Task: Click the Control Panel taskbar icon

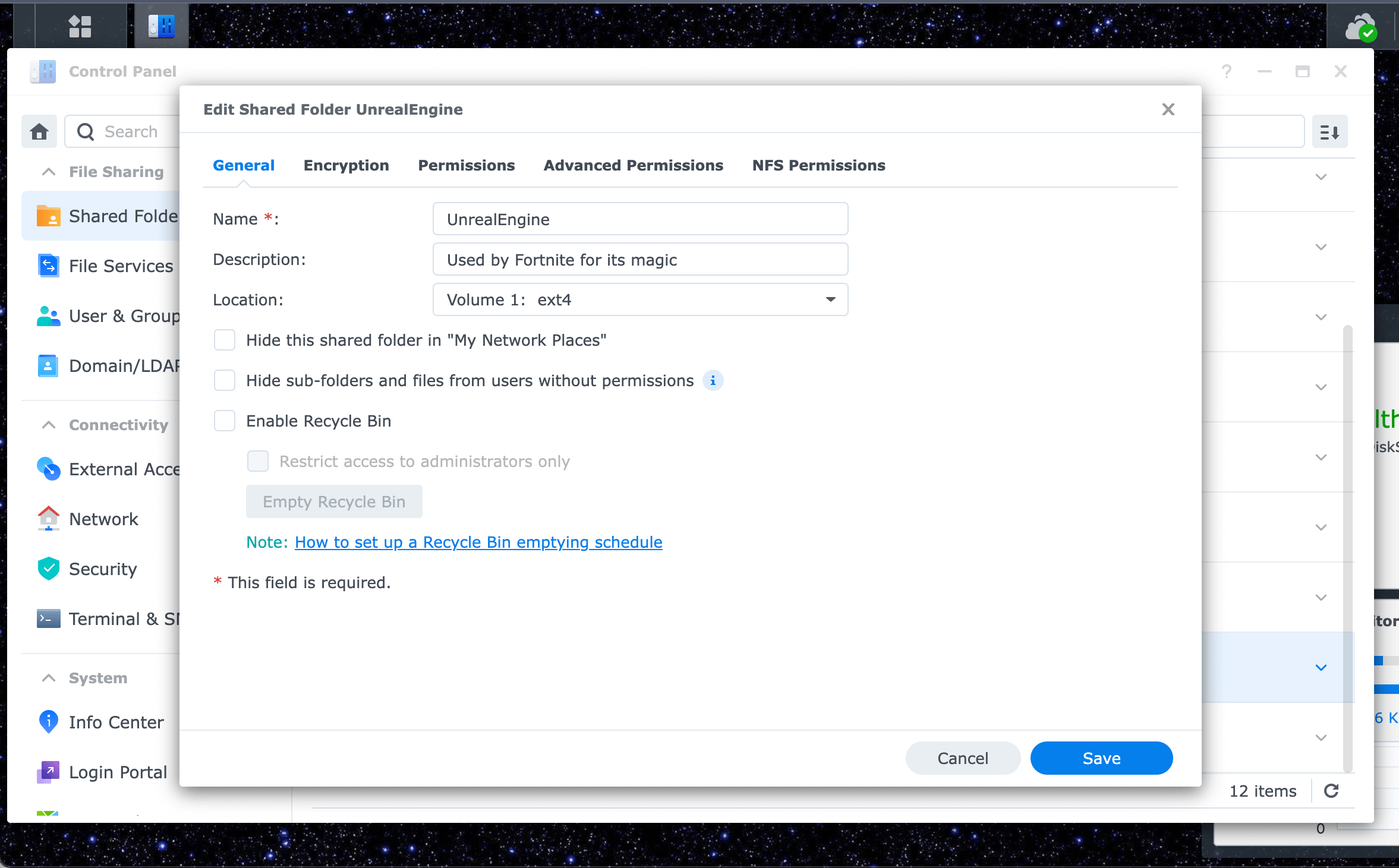Action: click(161, 26)
